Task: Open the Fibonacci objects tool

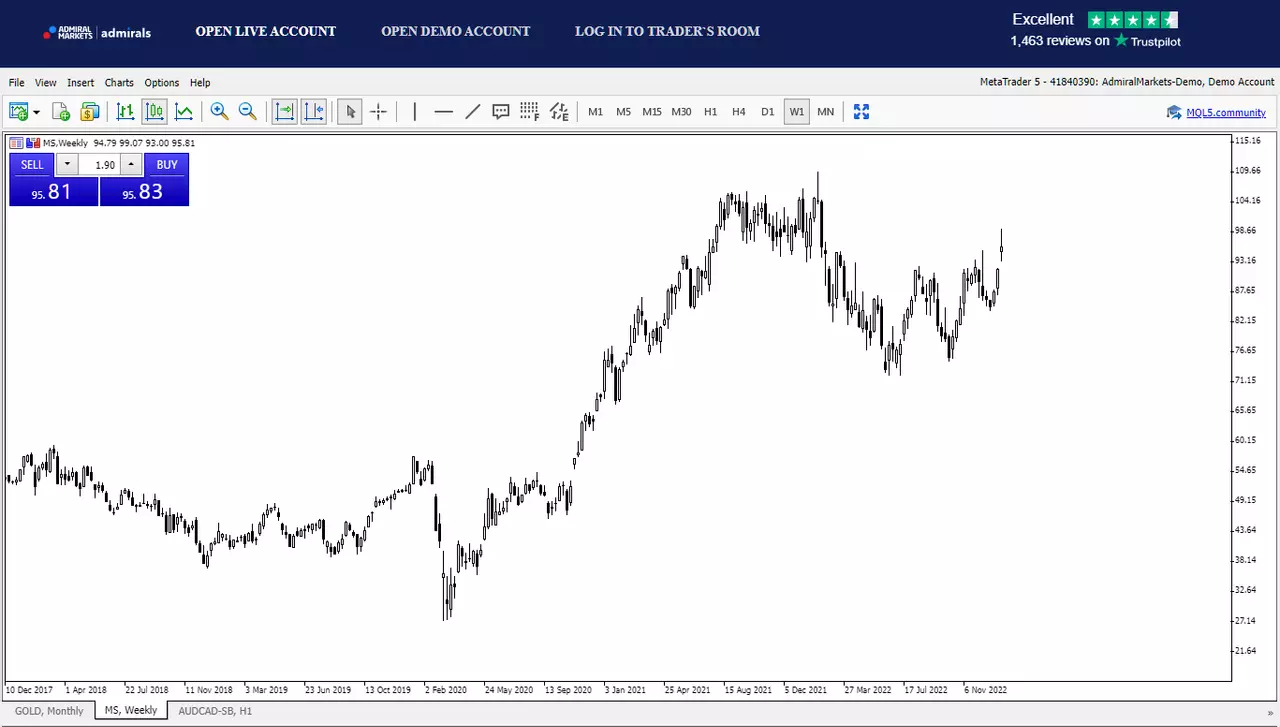Action: click(530, 112)
